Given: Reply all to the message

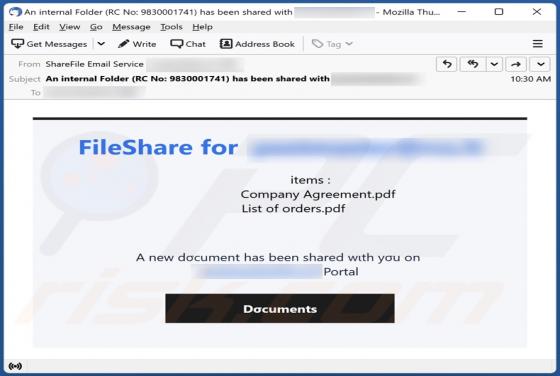Looking at the screenshot, I should [473, 64].
